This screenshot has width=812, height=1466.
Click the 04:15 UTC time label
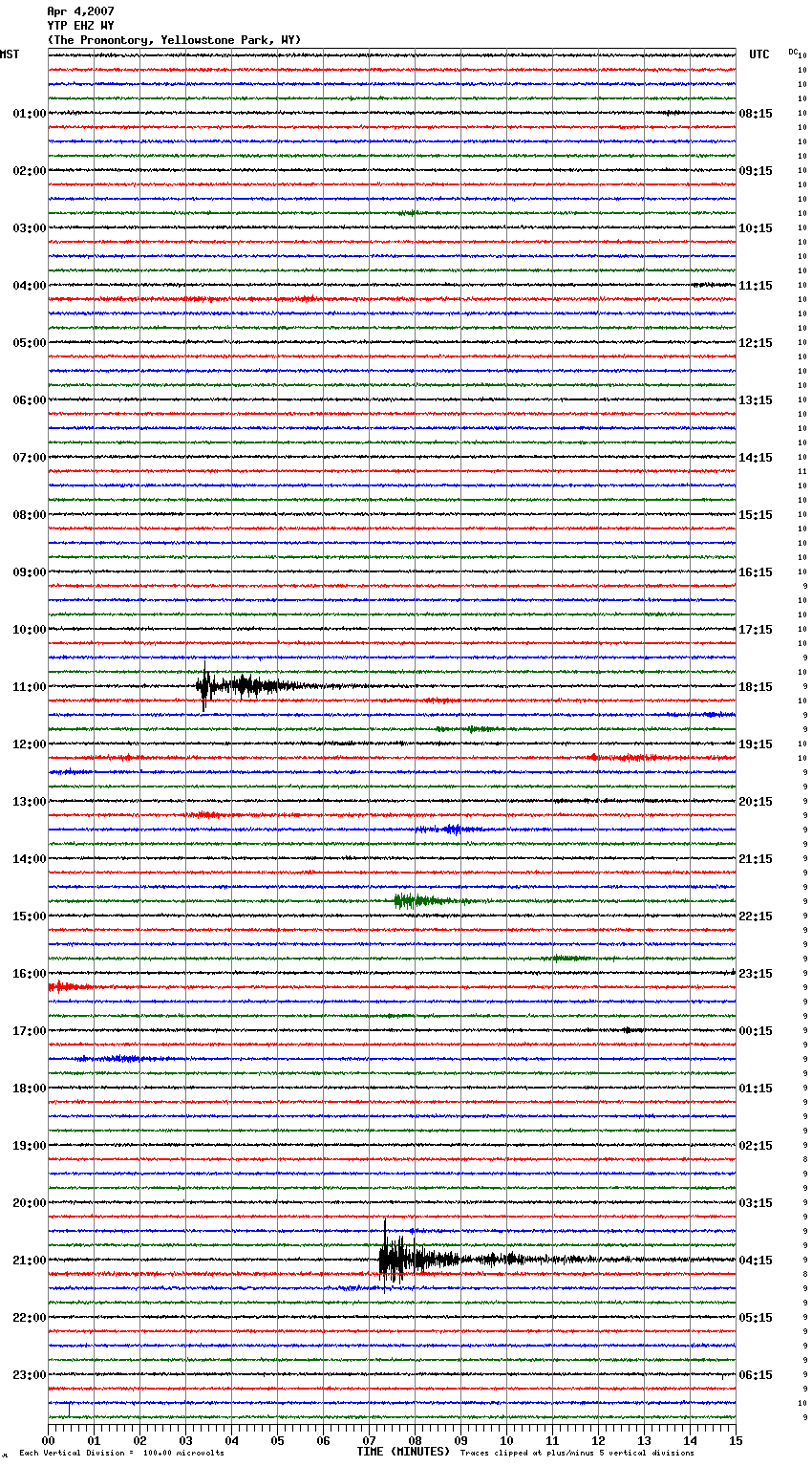click(x=756, y=1261)
